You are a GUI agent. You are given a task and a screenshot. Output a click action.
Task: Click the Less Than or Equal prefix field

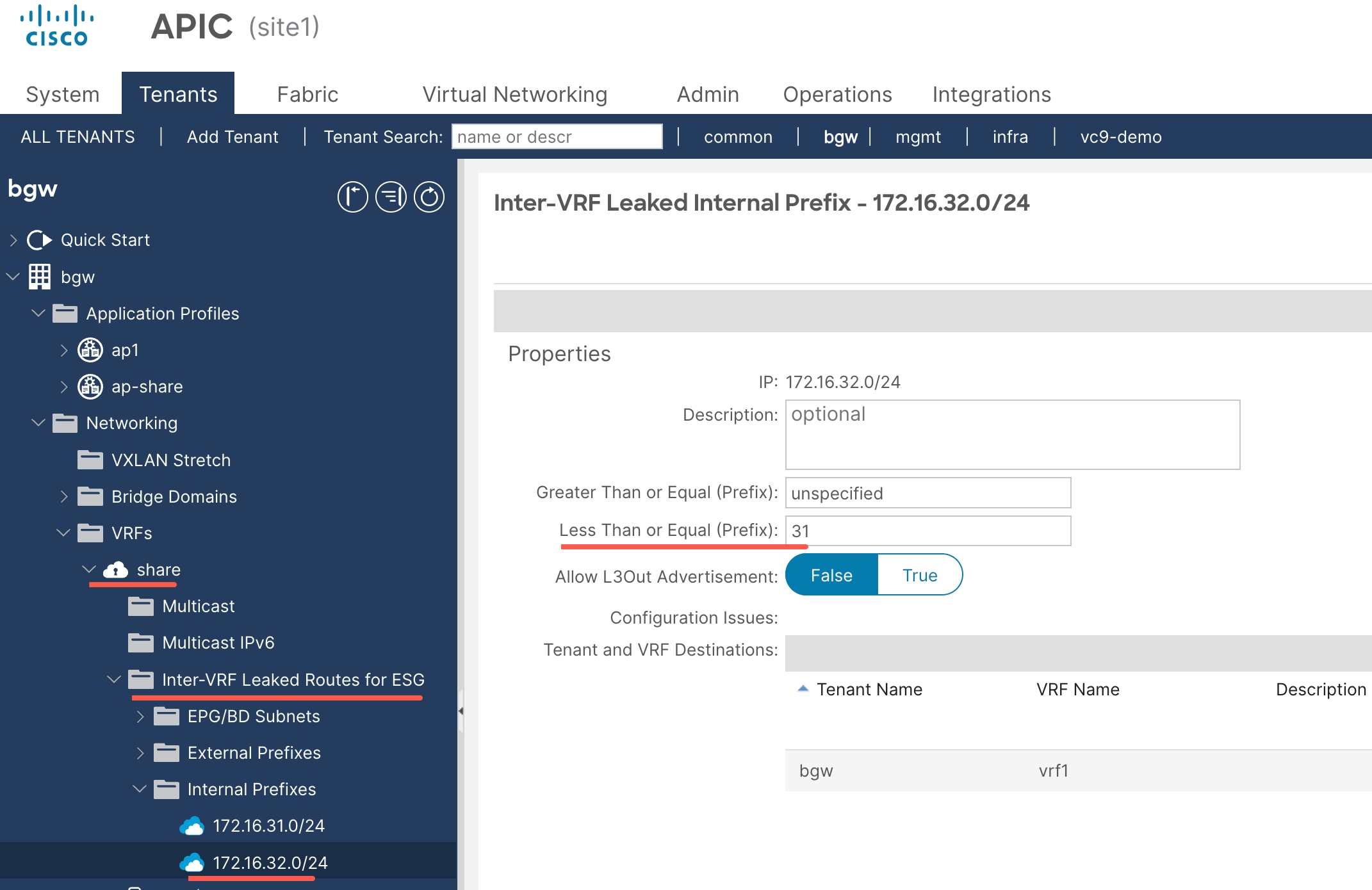click(928, 531)
